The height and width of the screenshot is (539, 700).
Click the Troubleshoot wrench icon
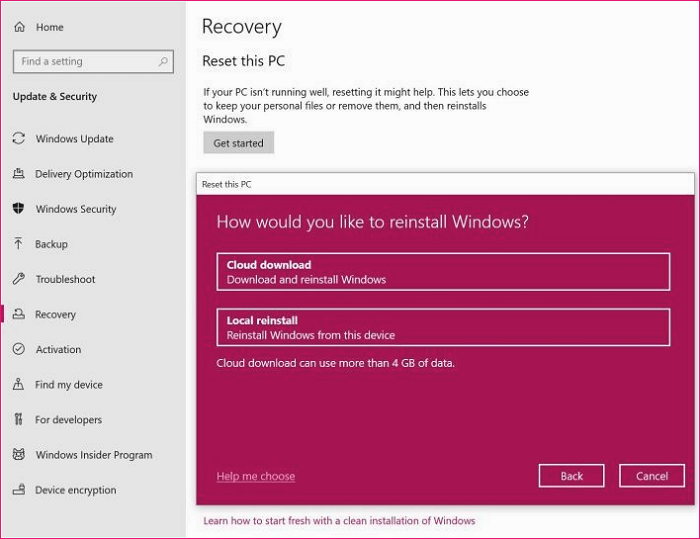coord(18,279)
